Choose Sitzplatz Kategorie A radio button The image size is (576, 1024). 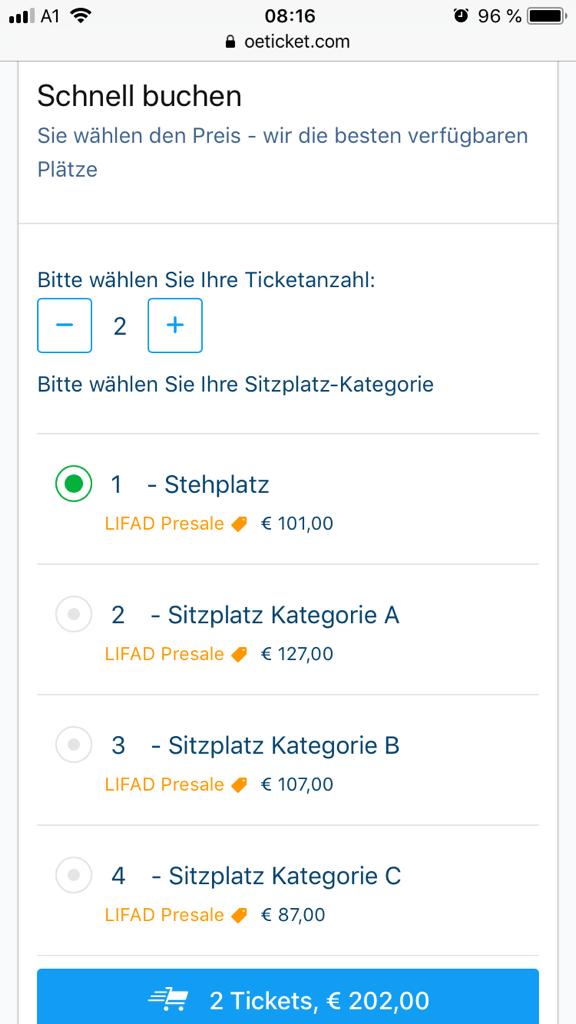(74, 614)
